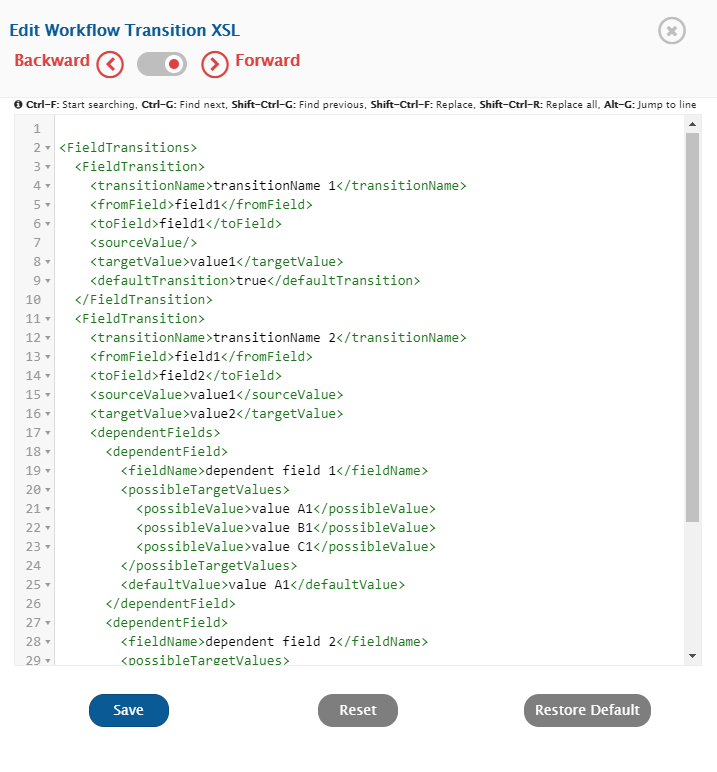
Task: Click the editor vertical scrollbar thumb
Action: click(692, 325)
